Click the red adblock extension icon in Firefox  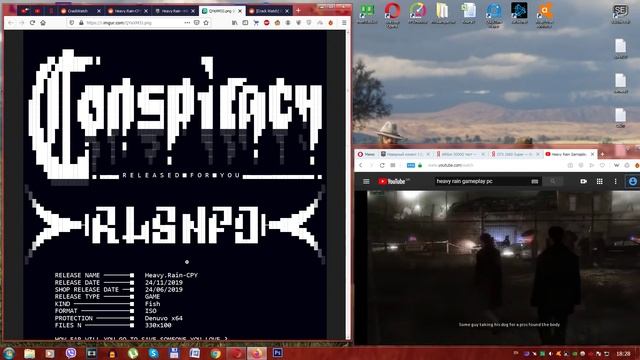[x=267, y=23]
